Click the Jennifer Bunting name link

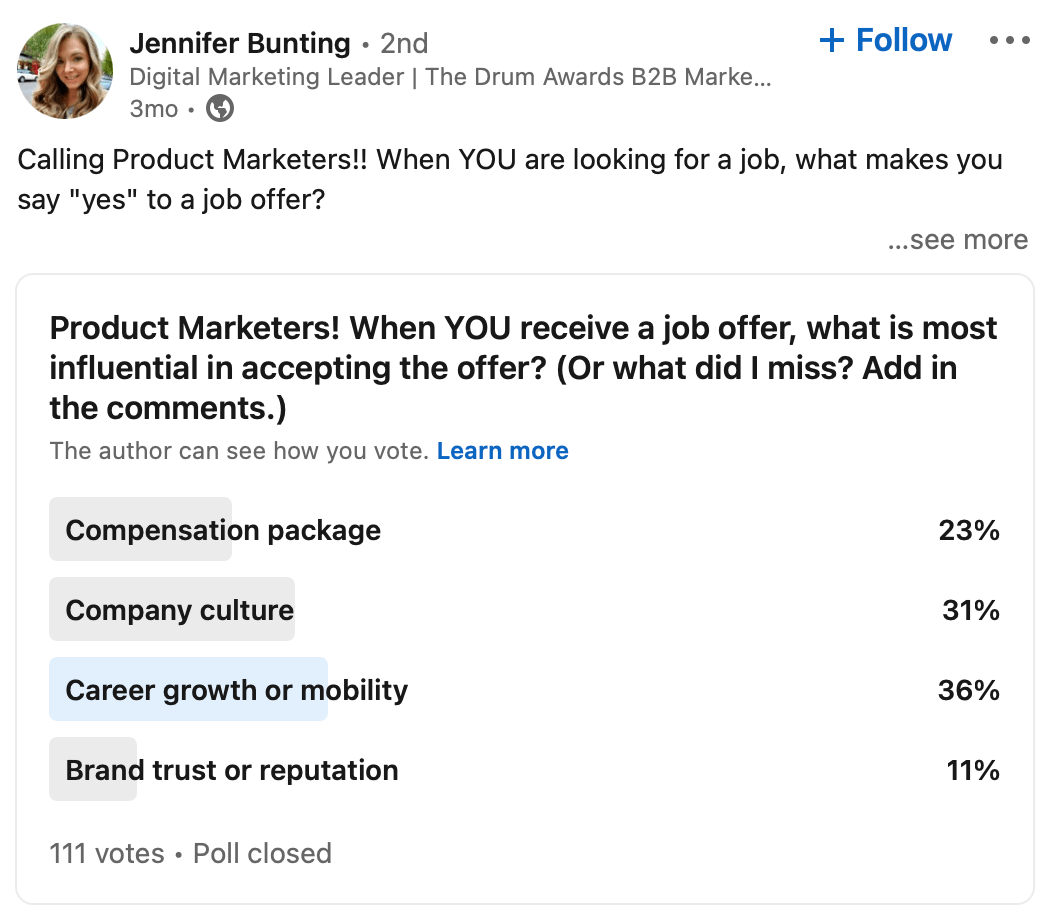pos(240,44)
